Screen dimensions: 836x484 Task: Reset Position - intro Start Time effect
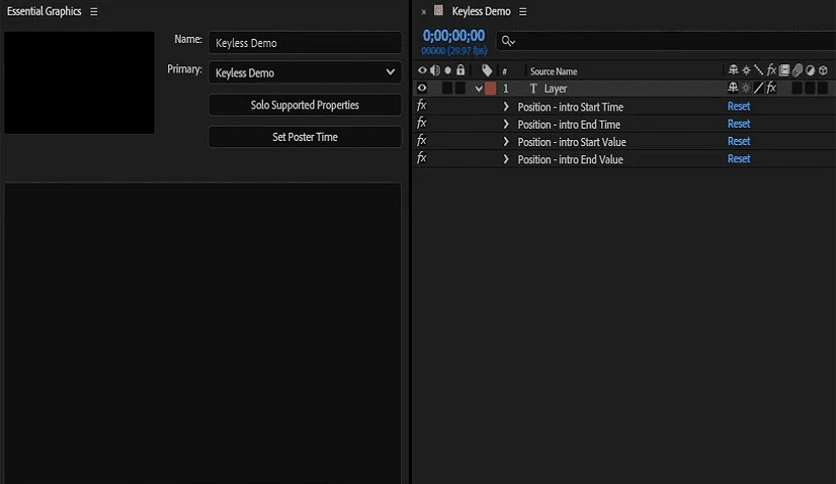click(x=738, y=106)
